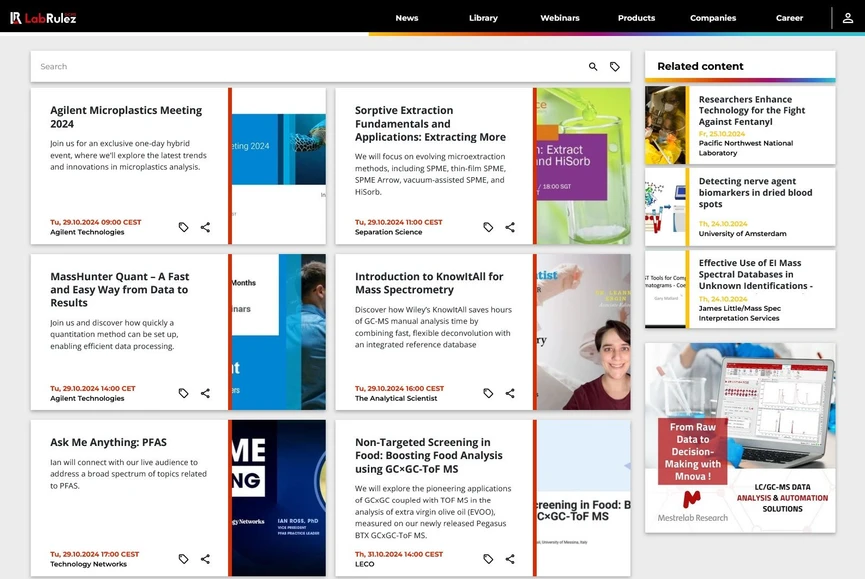Open Non-Targeted Screening in Food title
The height and width of the screenshot is (579, 865).
tap(429, 455)
